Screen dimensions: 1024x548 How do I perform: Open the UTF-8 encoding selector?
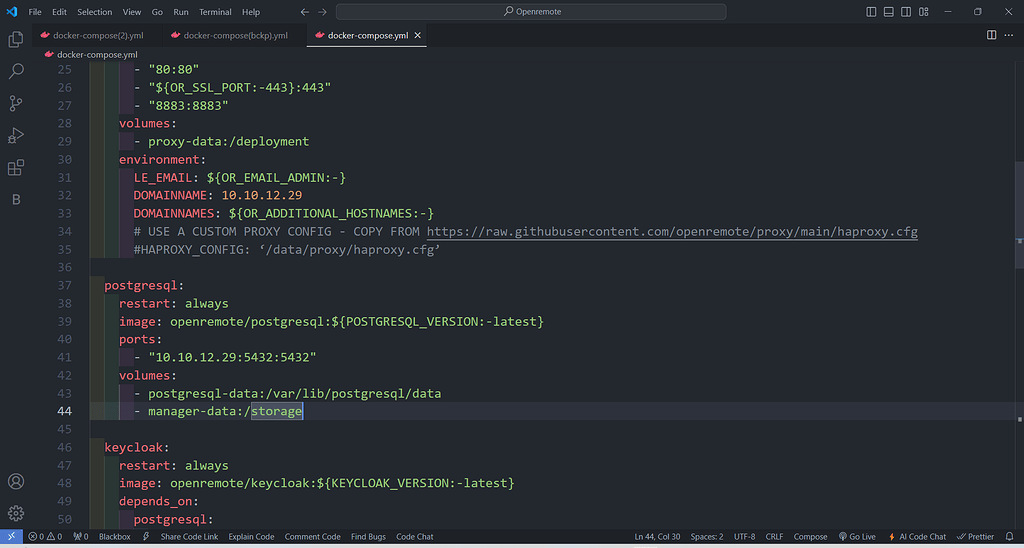pyautogui.click(x=745, y=537)
